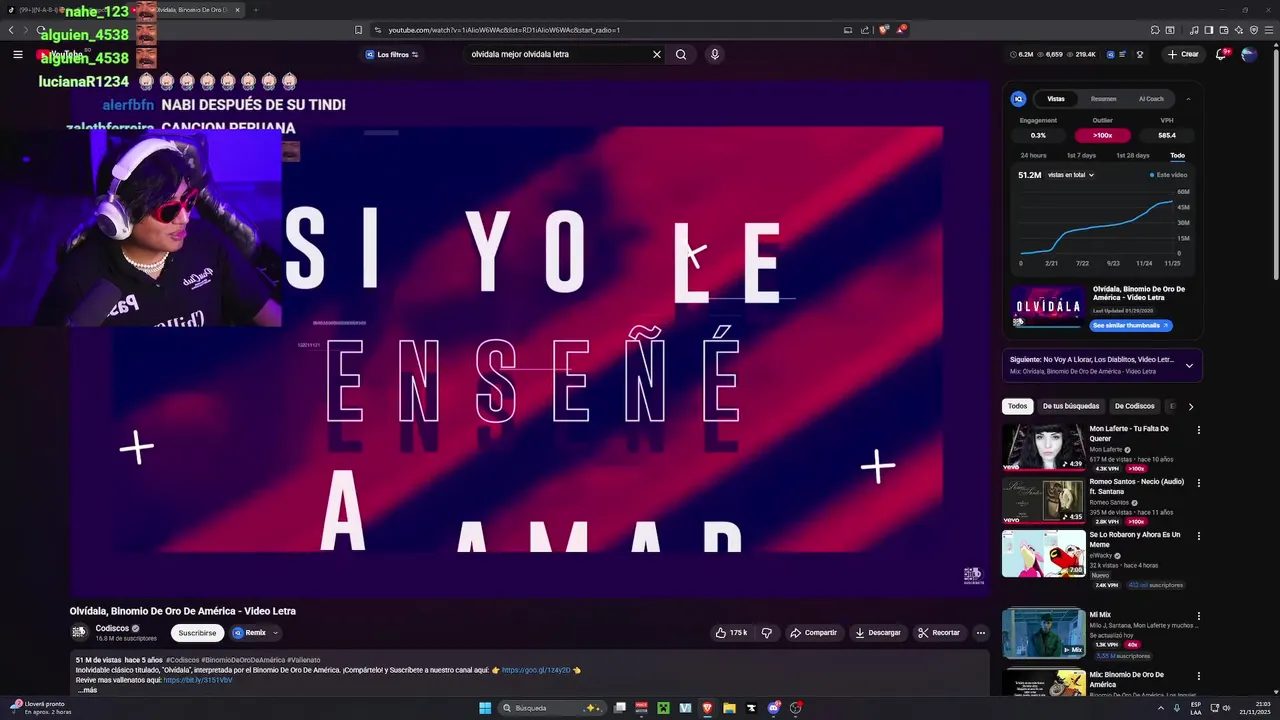Viewport: 1280px width, 720px height.
Task: Start voice search with the microphone icon
Action: [714, 54]
